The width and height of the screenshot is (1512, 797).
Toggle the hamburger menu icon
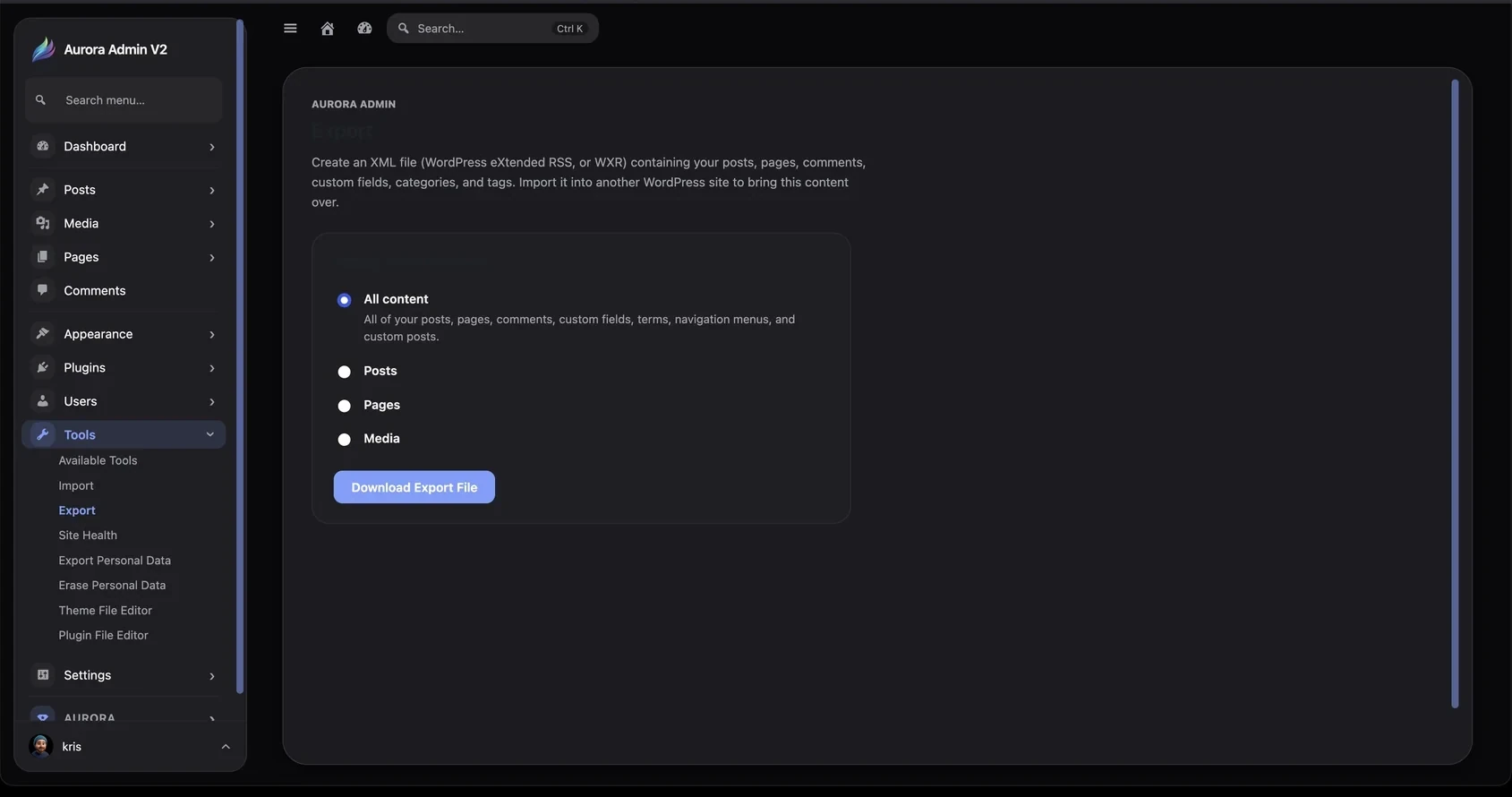(x=290, y=29)
